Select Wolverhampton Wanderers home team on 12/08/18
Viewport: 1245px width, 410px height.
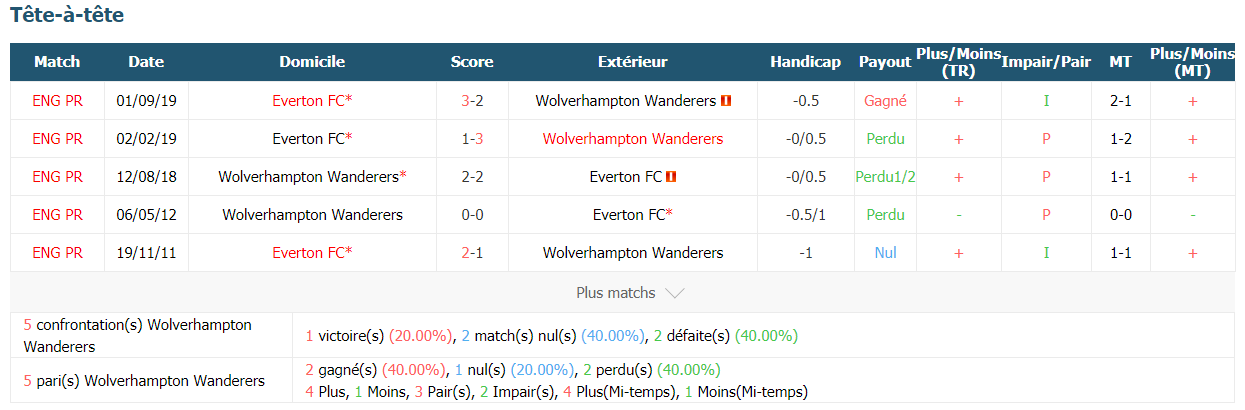pyautogui.click(x=312, y=177)
